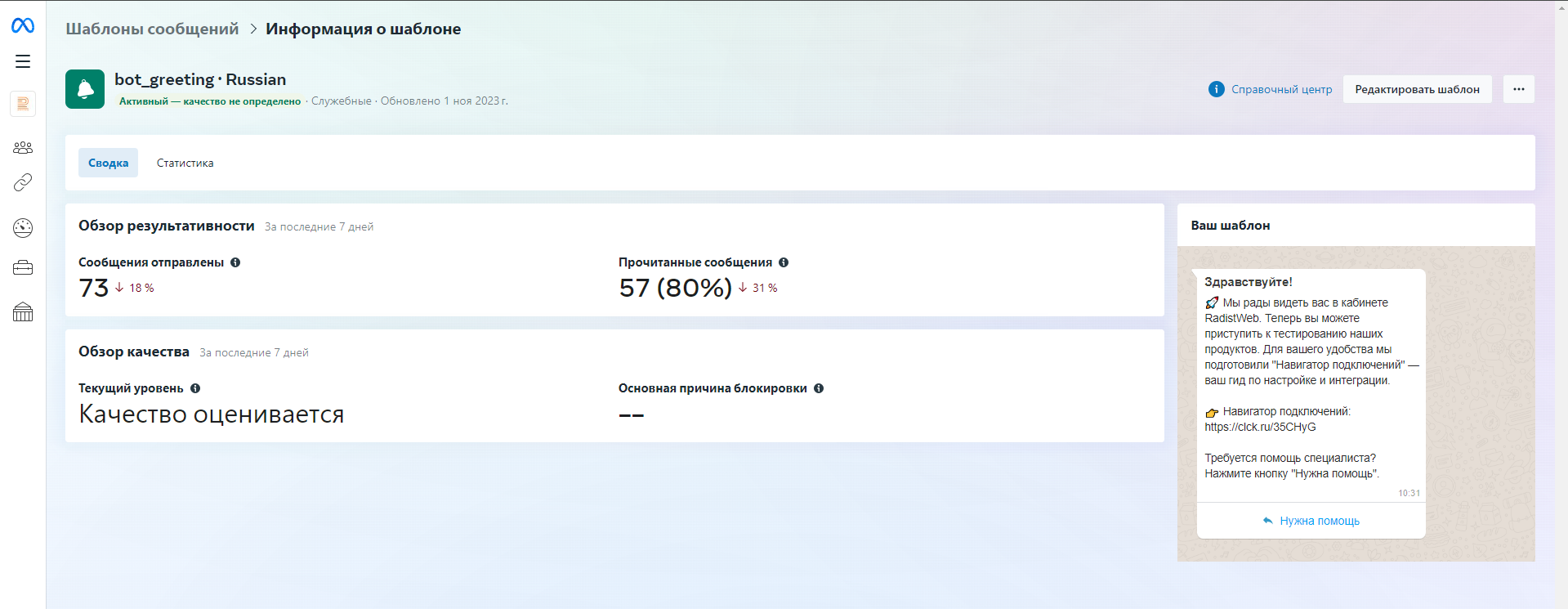Open the people/users sidebar icon
Screen dimensions: 1568x609
tap(23, 147)
